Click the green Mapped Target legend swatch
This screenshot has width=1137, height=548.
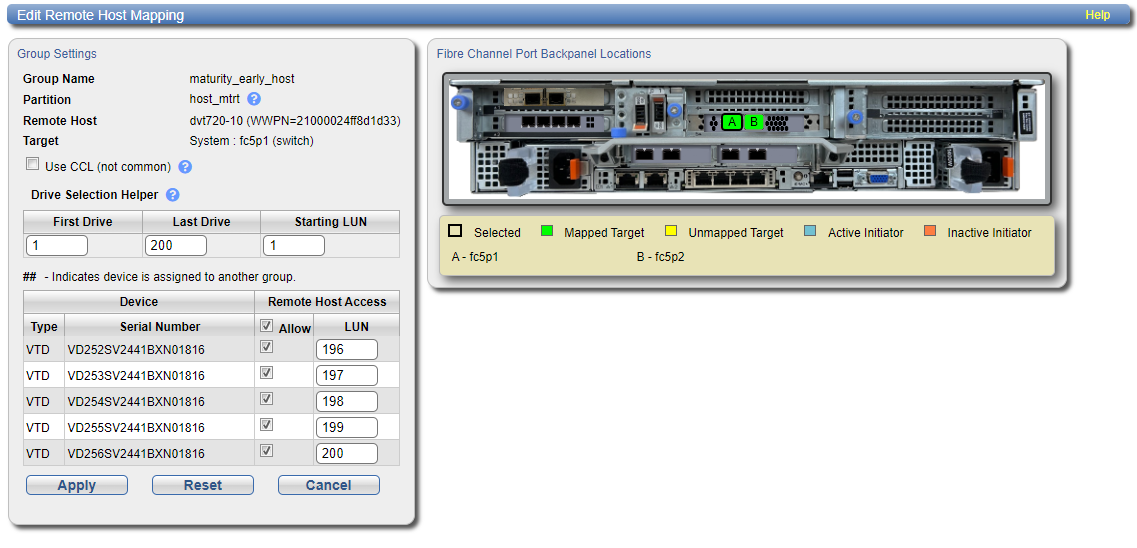coord(546,232)
